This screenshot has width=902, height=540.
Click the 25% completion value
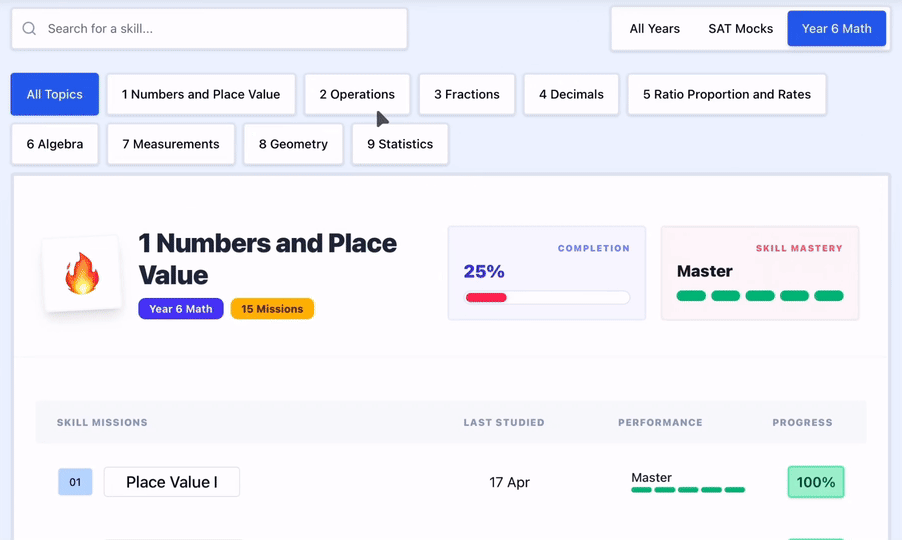484,271
